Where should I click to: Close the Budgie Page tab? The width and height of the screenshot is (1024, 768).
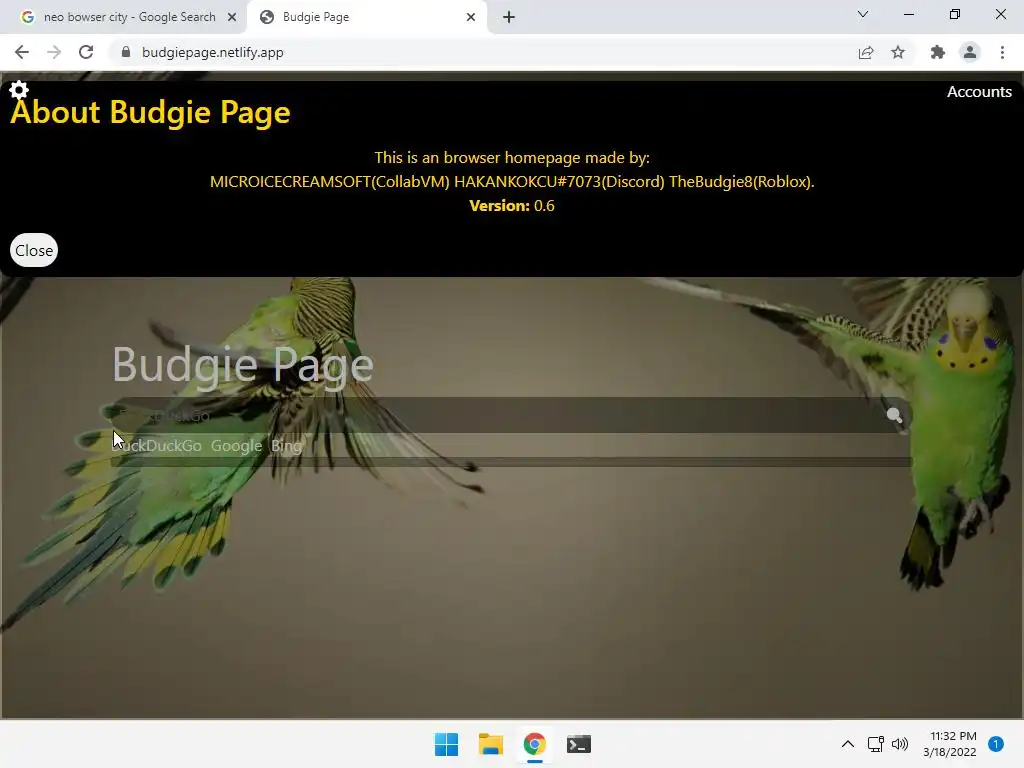pos(471,17)
